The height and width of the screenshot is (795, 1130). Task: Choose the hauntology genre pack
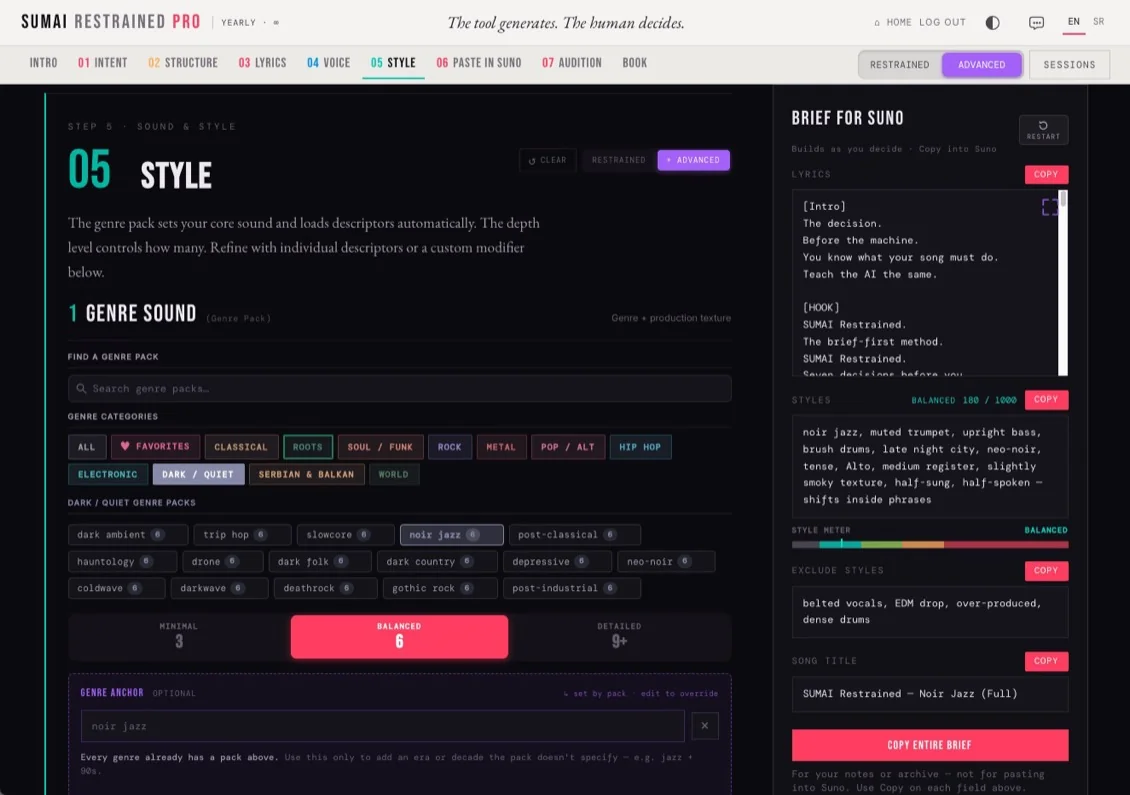click(x=122, y=561)
